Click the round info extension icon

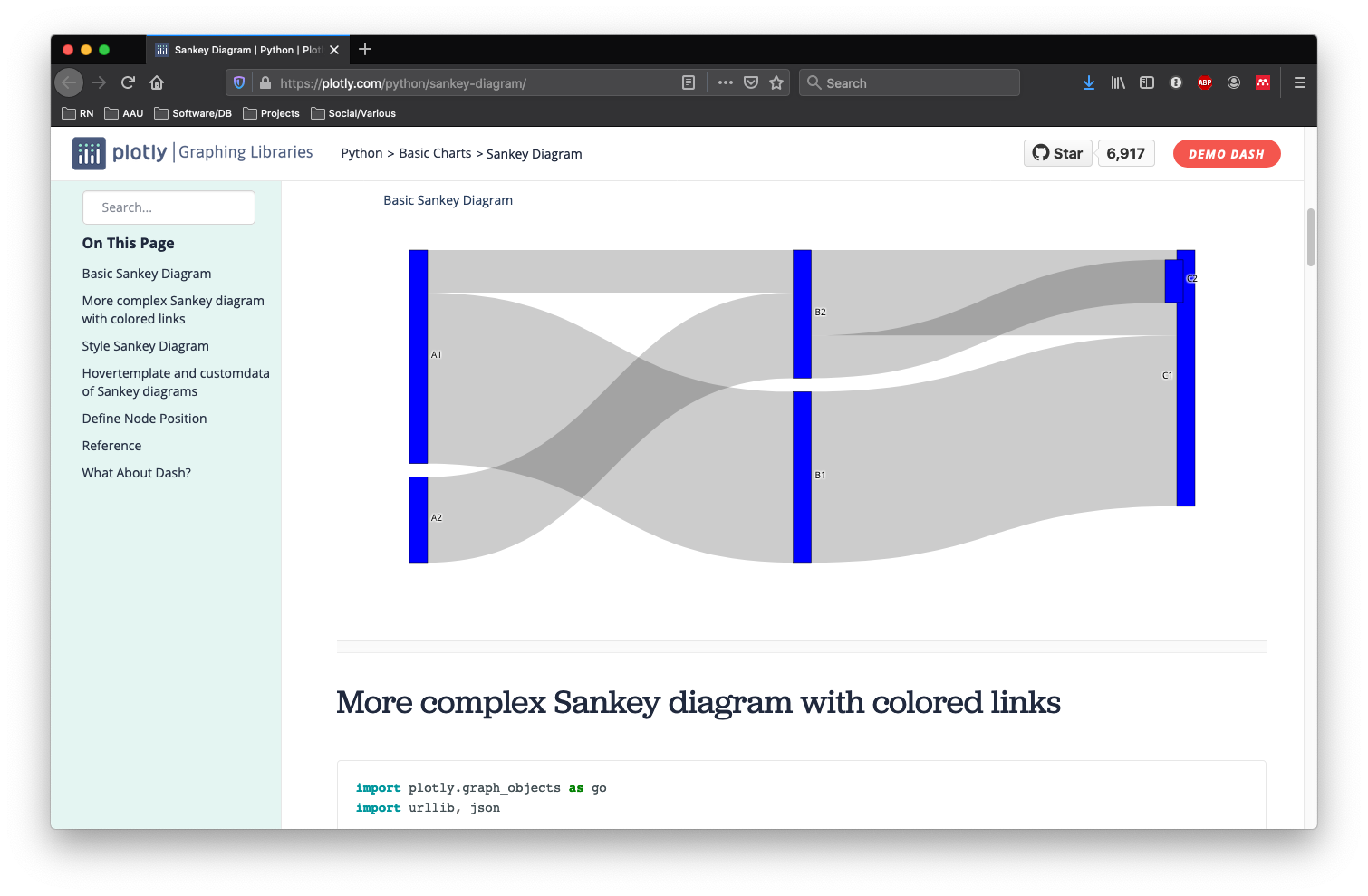point(1176,82)
